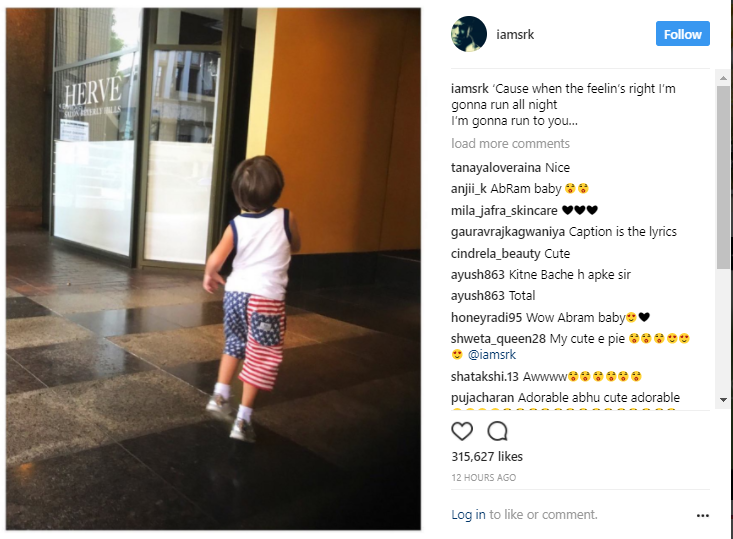Open the three-dot more options menu
This screenshot has width=733, height=539.
pyautogui.click(x=703, y=516)
